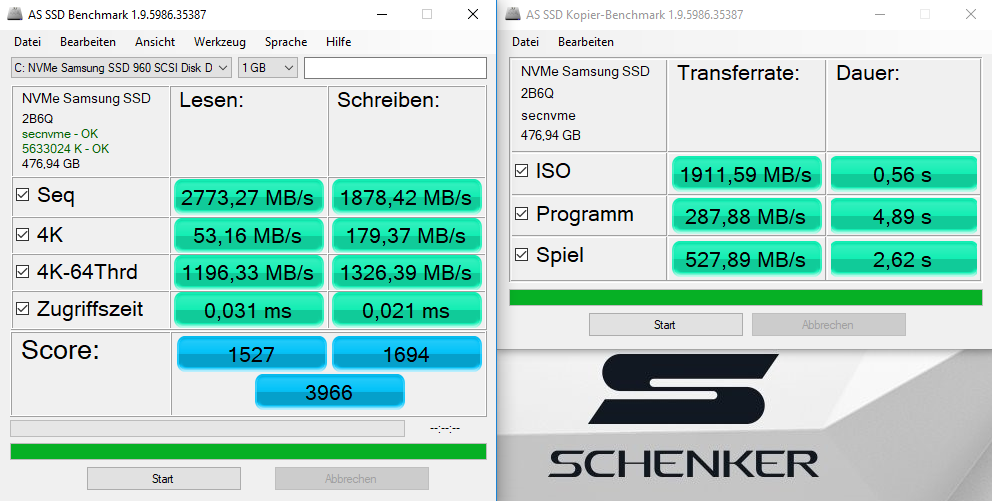Click the empty text field beside the size dropdown
This screenshot has height=501, width=992.
[x=395, y=68]
